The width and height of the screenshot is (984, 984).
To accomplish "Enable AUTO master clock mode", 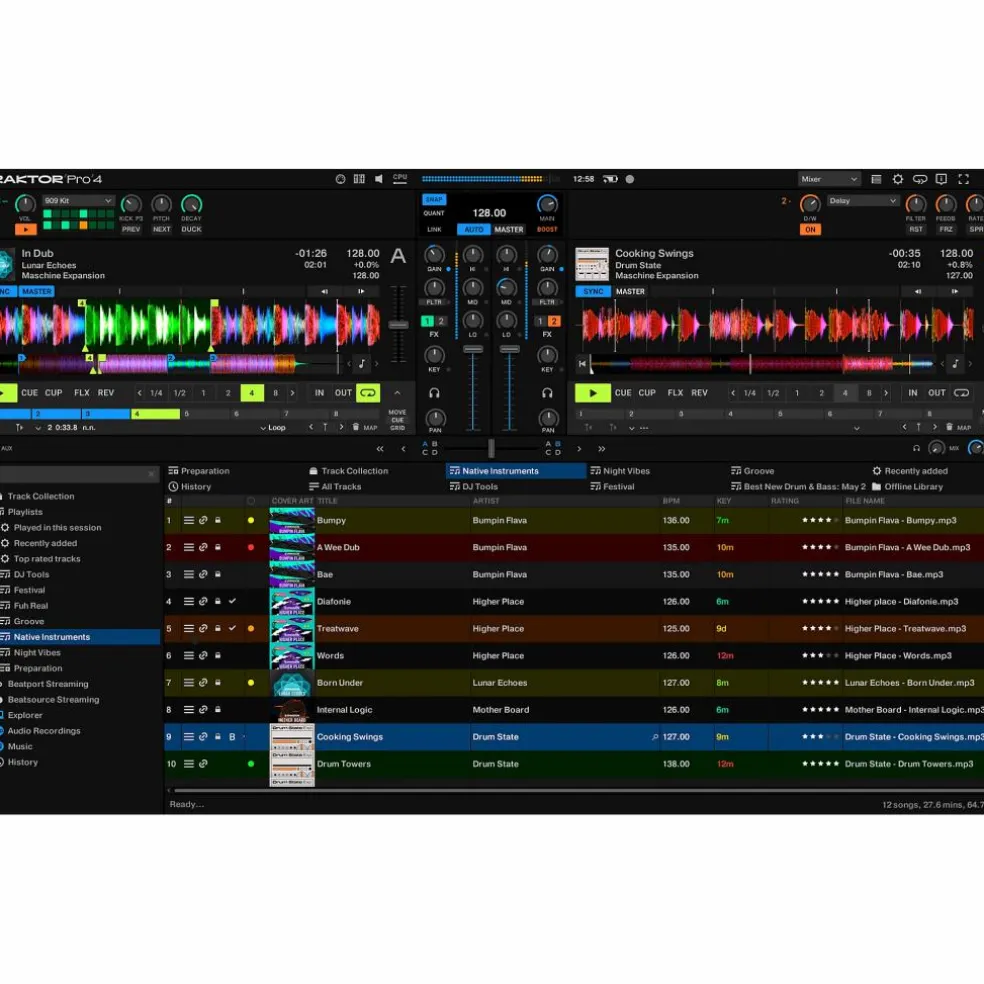I will (474, 230).
